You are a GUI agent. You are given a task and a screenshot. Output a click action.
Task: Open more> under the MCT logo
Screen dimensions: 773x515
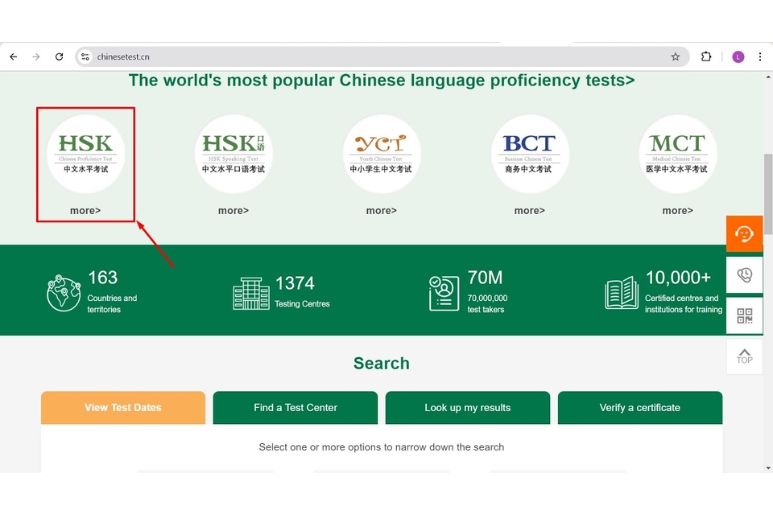(x=677, y=210)
